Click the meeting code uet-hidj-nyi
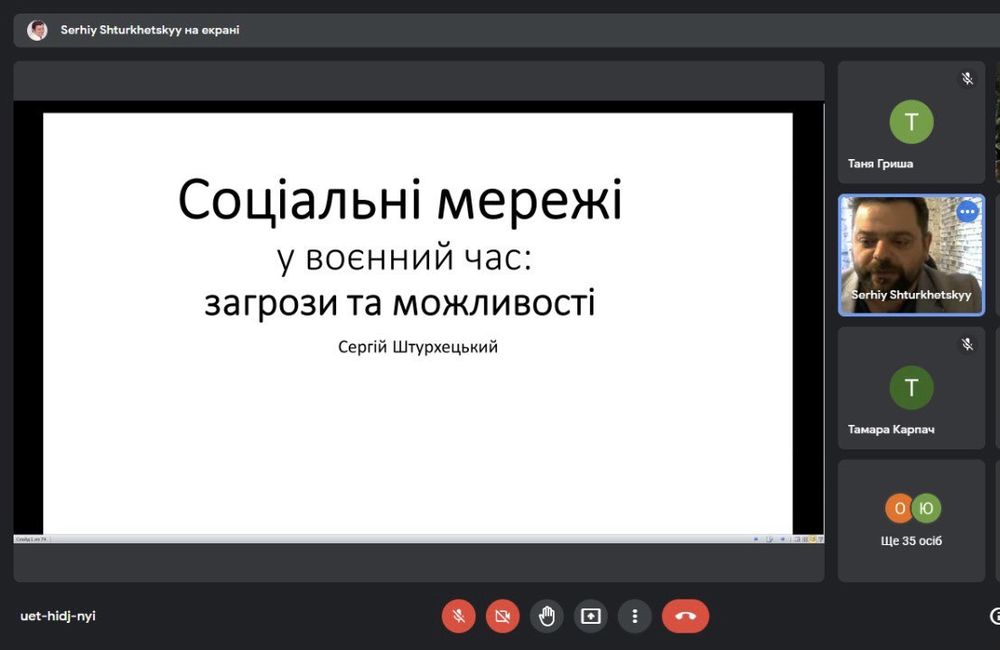Viewport: 1000px width, 650px height. pyautogui.click(x=58, y=616)
